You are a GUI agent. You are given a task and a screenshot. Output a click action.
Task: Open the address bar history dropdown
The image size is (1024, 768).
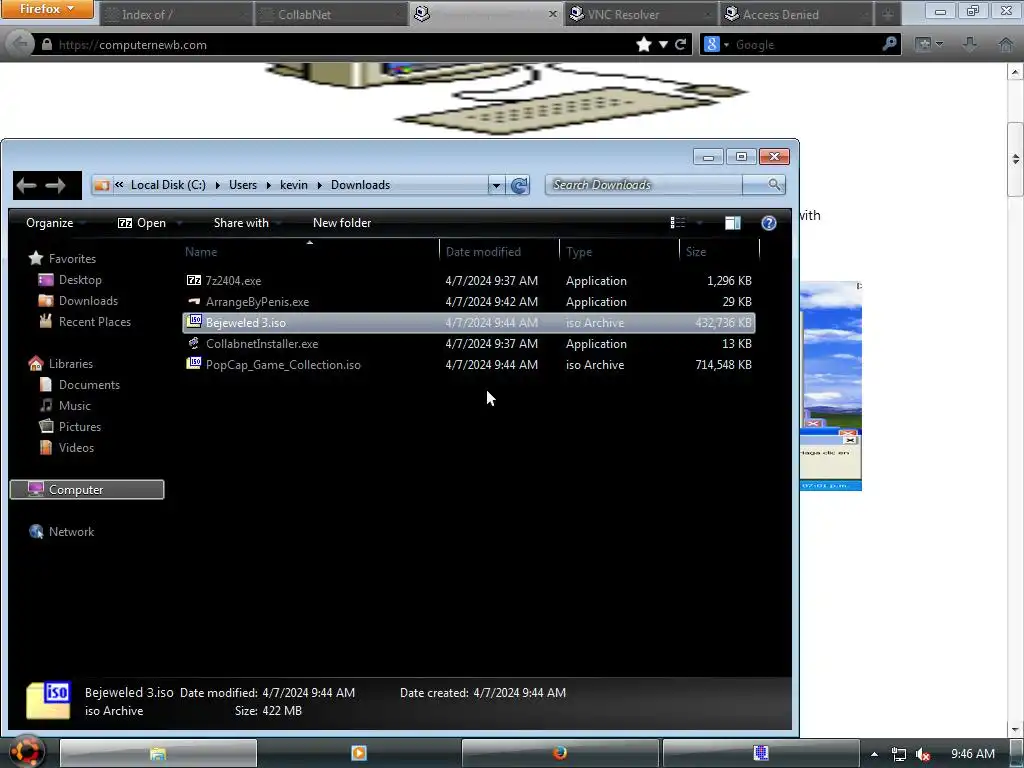pyautogui.click(x=496, y=185)
